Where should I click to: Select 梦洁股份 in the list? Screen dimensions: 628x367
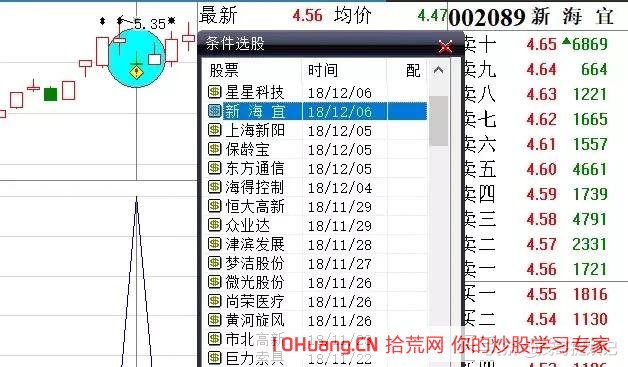click(x=255, y=263)
